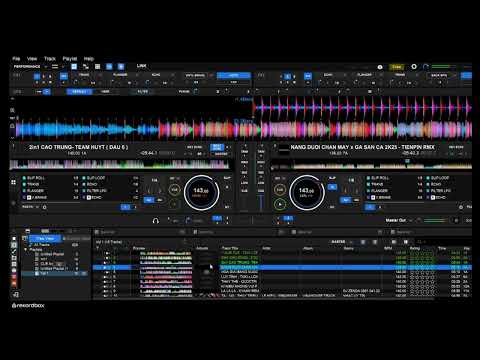Open the FLANGER effect dropdown in FX1
Screen dimensions: 480x360
[121, 75]
